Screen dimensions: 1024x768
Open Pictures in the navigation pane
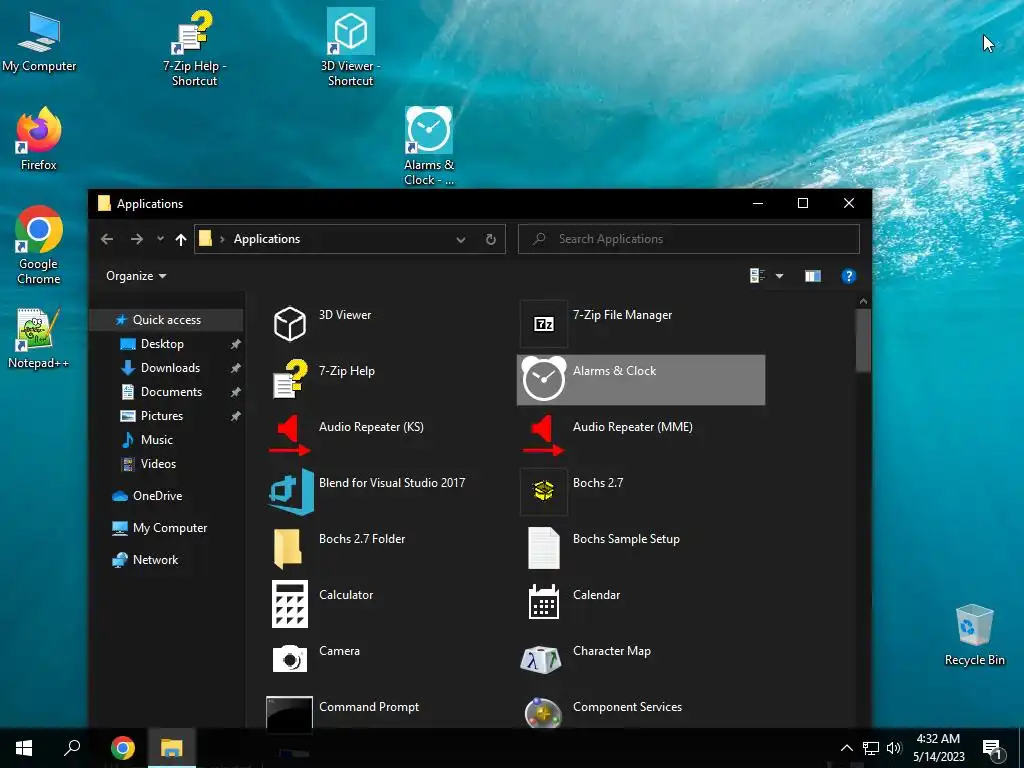pyautogui.click(x=161, y=416)
